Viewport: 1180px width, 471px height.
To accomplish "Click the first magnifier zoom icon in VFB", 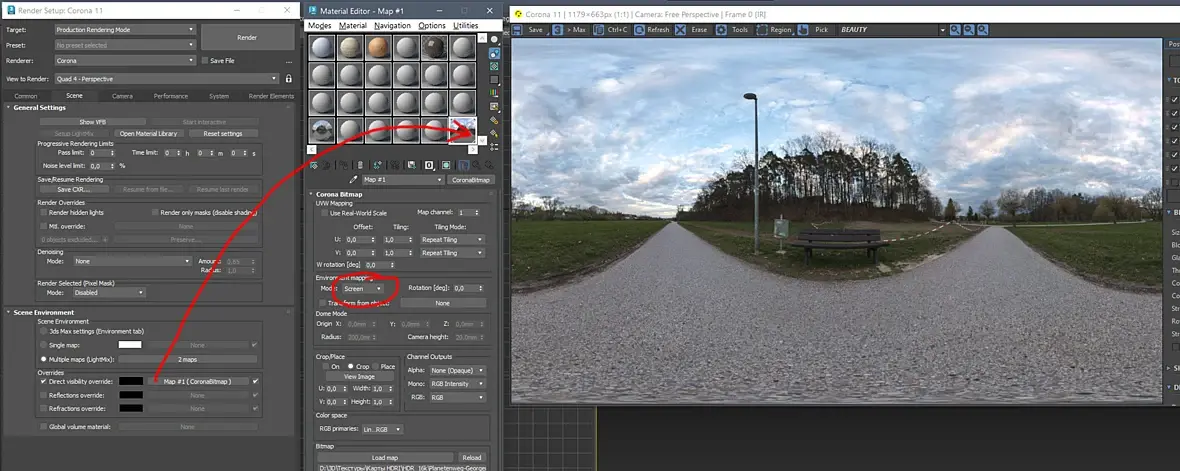I will pyautogui.click(x=955, y=30).
